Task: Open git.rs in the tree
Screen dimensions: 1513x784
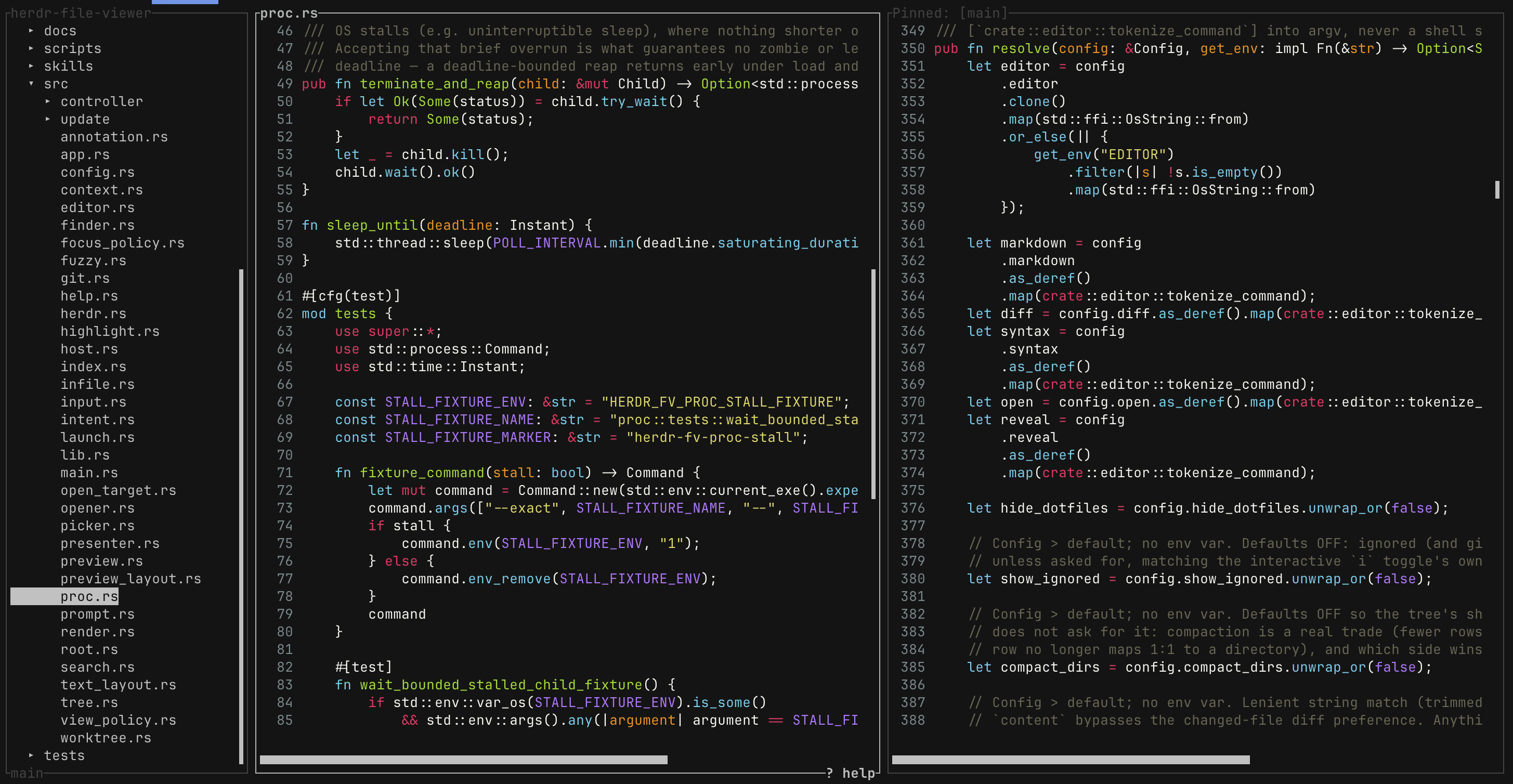Action: point(85,278)
